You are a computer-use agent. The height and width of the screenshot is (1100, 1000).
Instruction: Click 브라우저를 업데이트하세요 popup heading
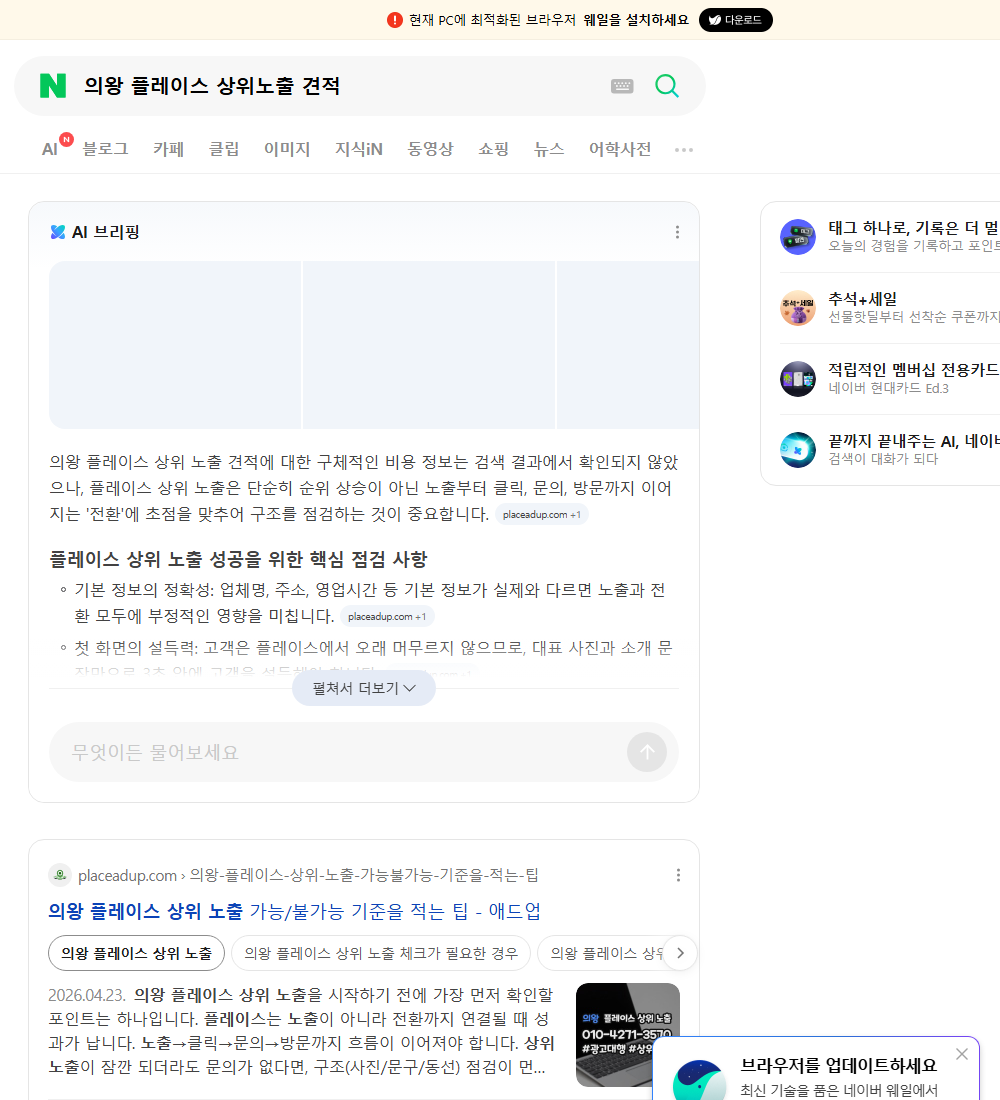tap(839, 1066)
